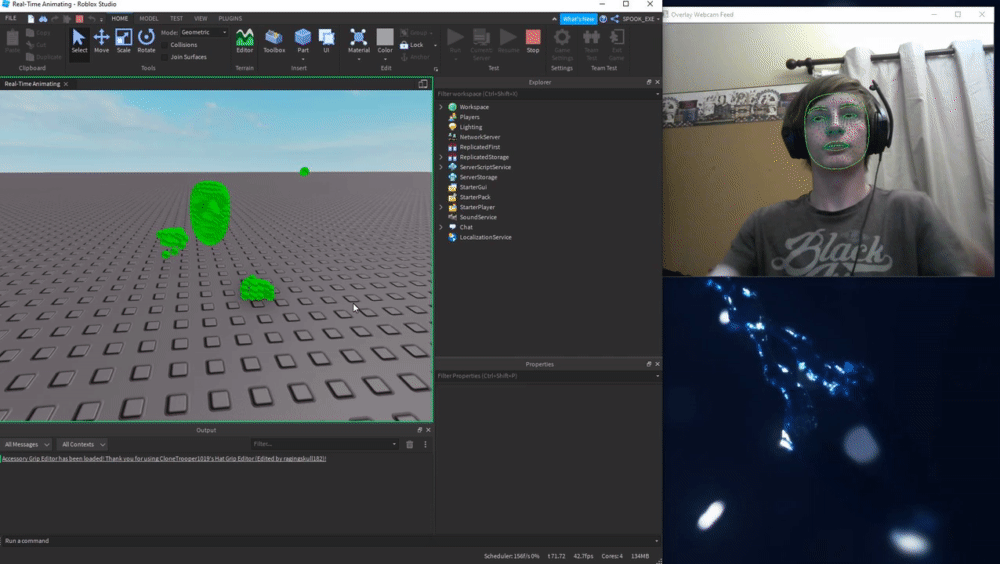Image resolution: width=1000 pixels, height=564 pixels.
Task: Expand the ReplicatedStorage node
Action: pyautogui.click(x=441, y=157)
